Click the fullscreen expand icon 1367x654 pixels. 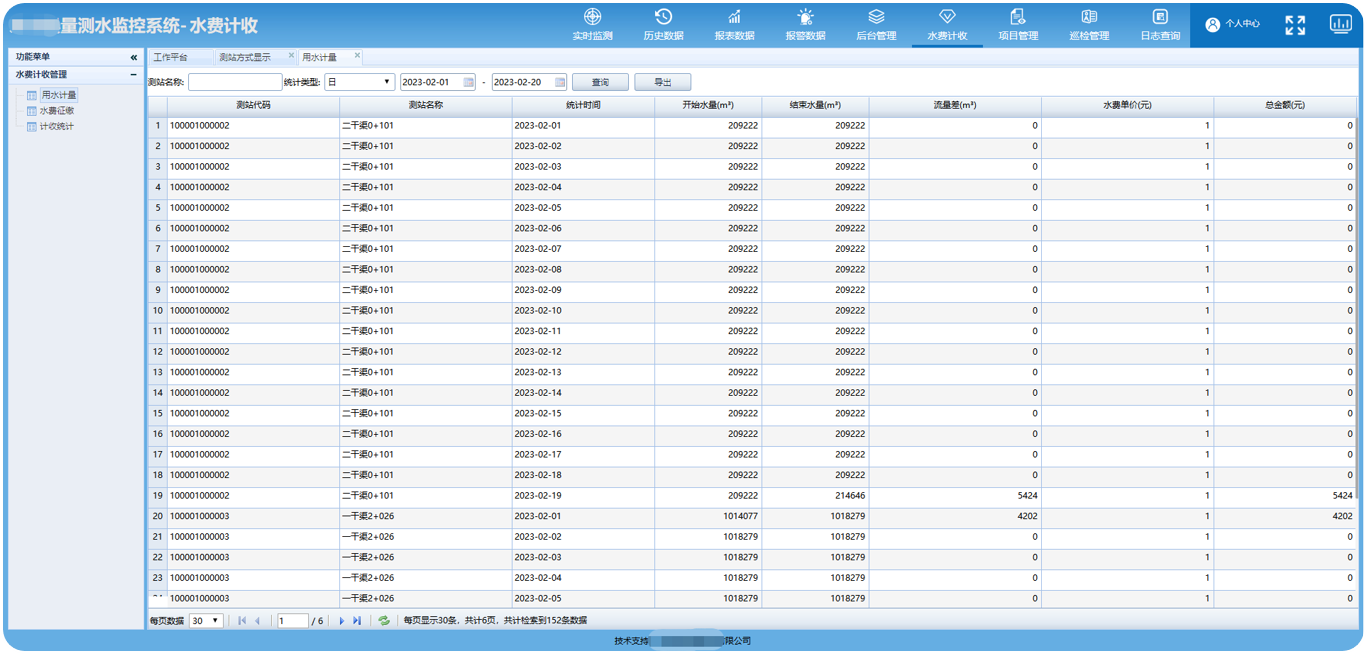pyautogui.click(x=1295, y=25)
